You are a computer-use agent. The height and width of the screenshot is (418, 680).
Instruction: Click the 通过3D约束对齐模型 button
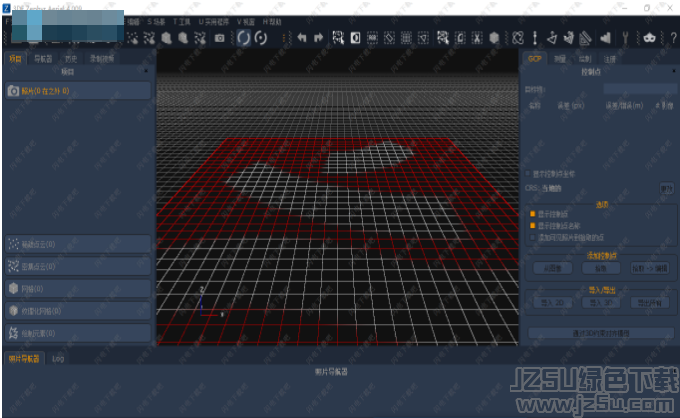(x=601, y=333)
